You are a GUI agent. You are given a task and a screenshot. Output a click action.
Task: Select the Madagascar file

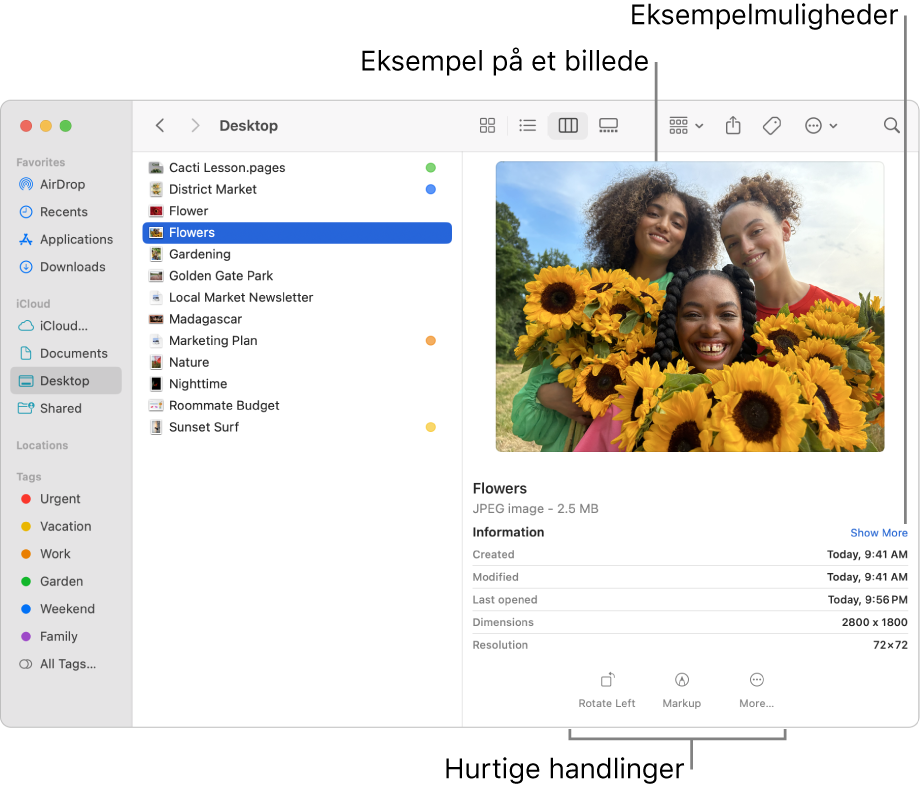[x=297, y=319]
